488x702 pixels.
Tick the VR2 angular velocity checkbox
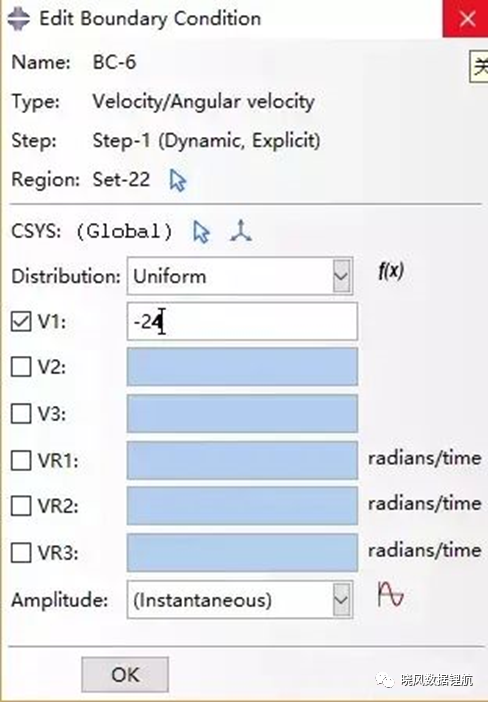pos(21,506)
